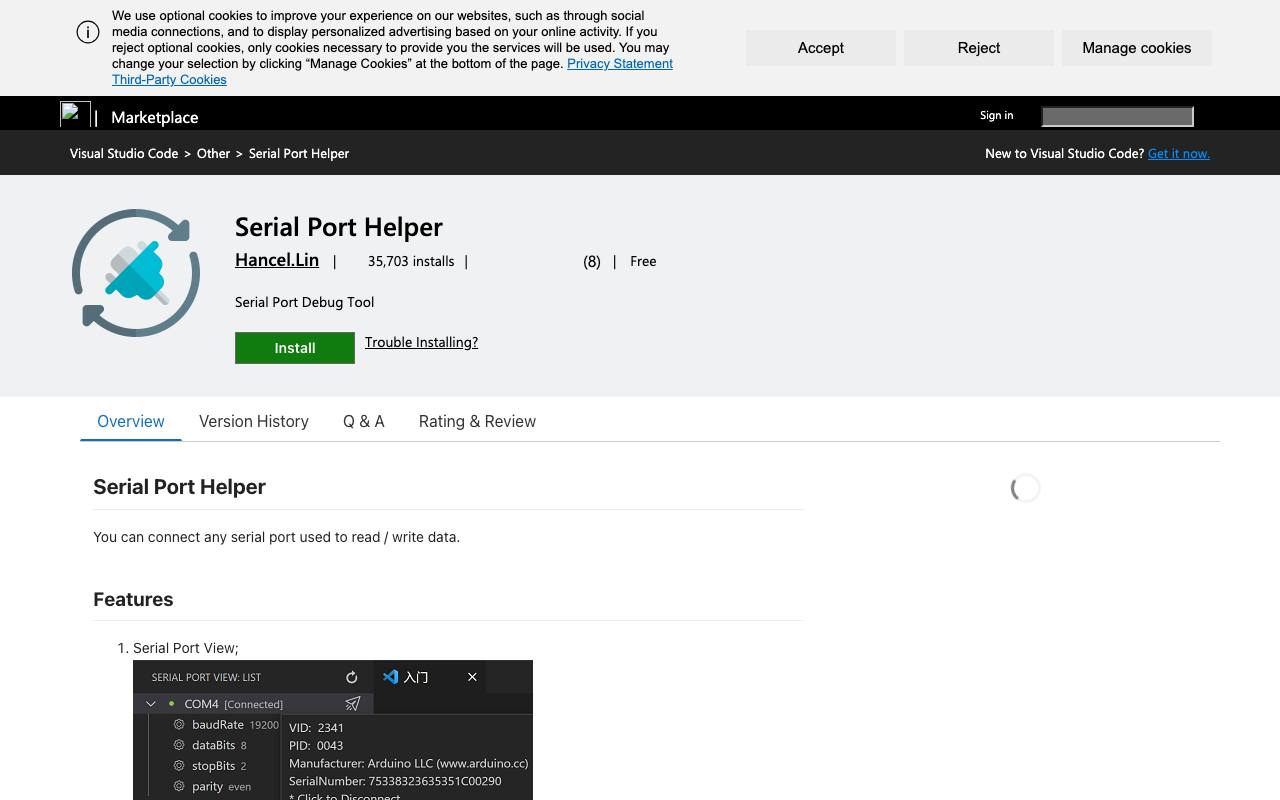
Task: Switch to the Rating & Review tab
Action: pyautogui.click(x=477, y=421)
